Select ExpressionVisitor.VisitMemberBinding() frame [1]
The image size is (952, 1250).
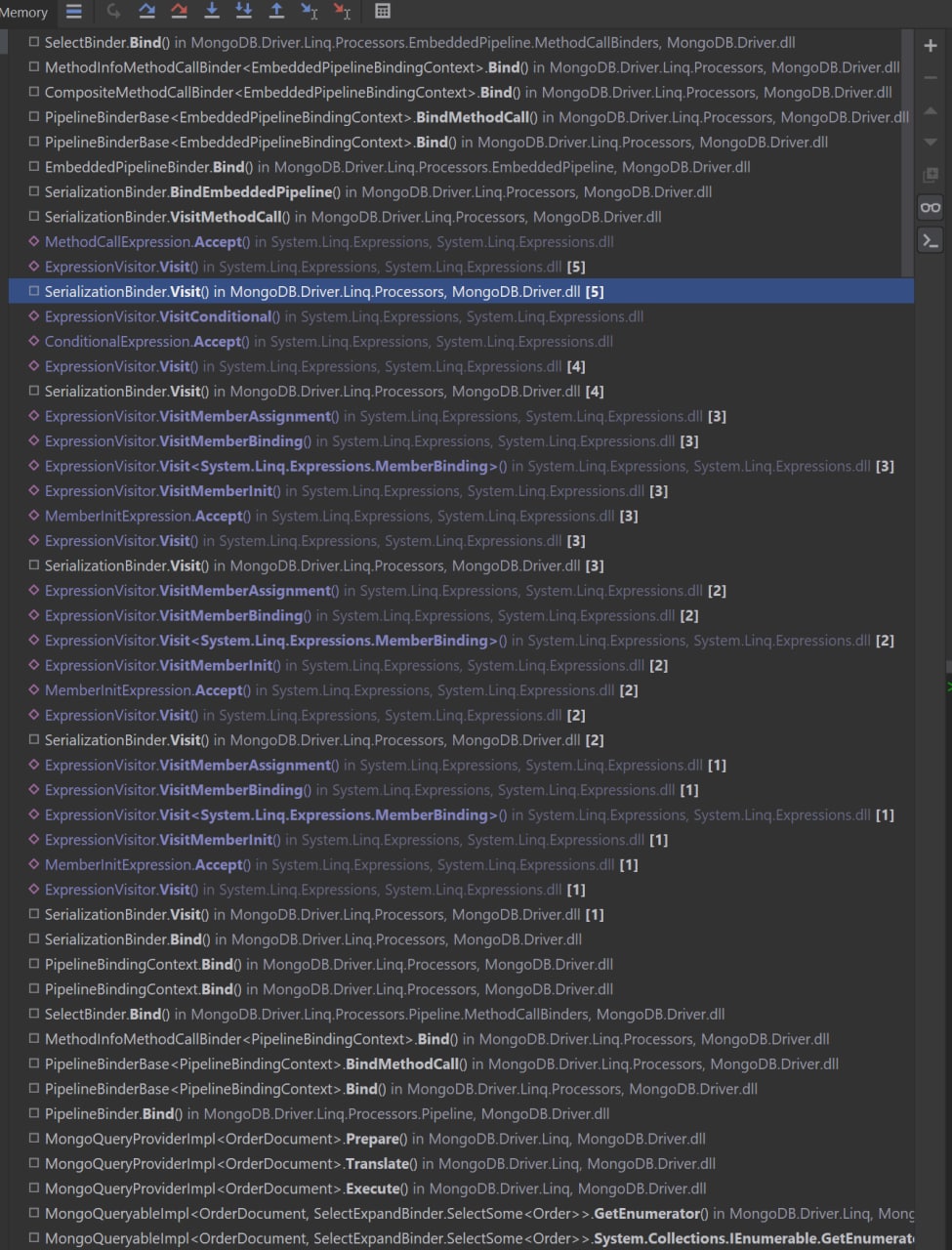(461, 790)
